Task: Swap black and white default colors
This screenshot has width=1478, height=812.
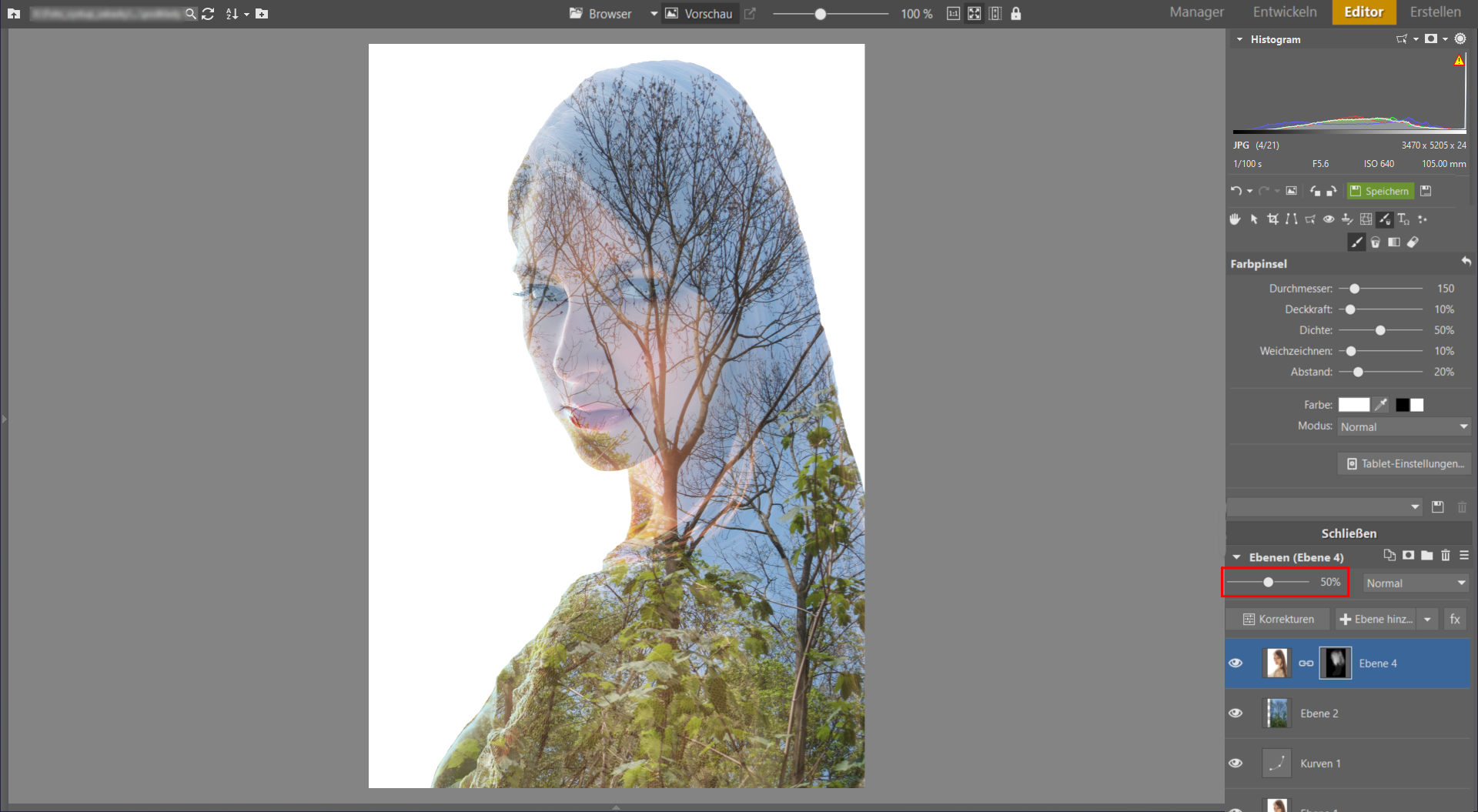Action: point(1409,405)
